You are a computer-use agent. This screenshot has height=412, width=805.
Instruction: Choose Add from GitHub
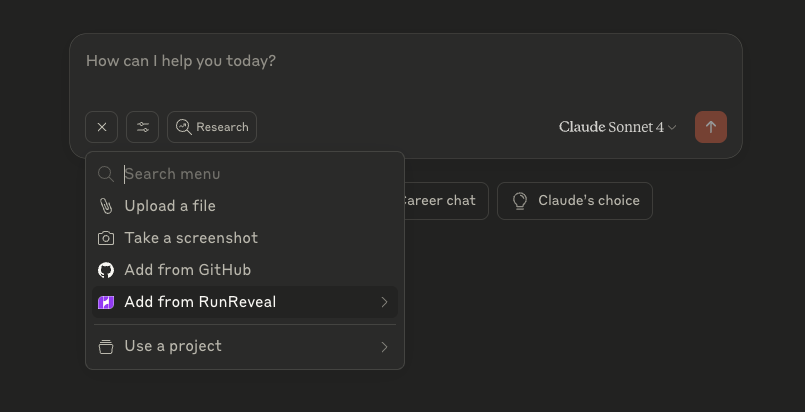click(245, 270)
